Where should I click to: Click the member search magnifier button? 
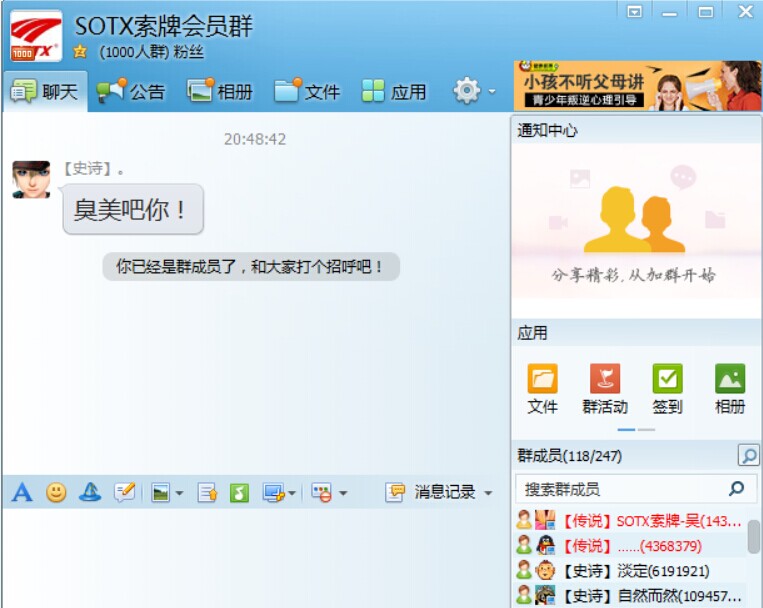pos(748,456)
